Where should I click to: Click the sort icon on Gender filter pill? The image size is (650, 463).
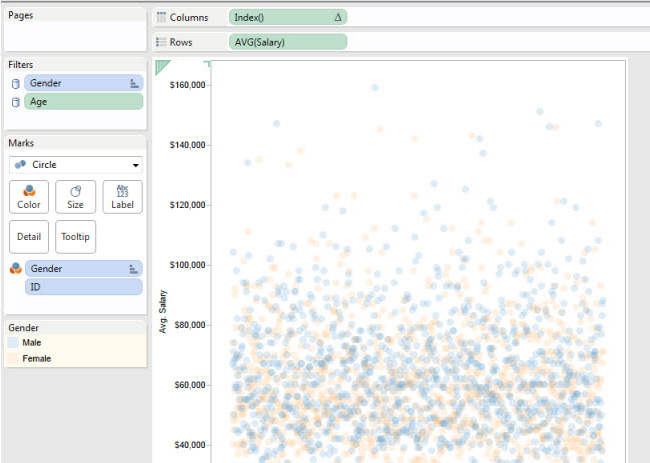[134, 84]
